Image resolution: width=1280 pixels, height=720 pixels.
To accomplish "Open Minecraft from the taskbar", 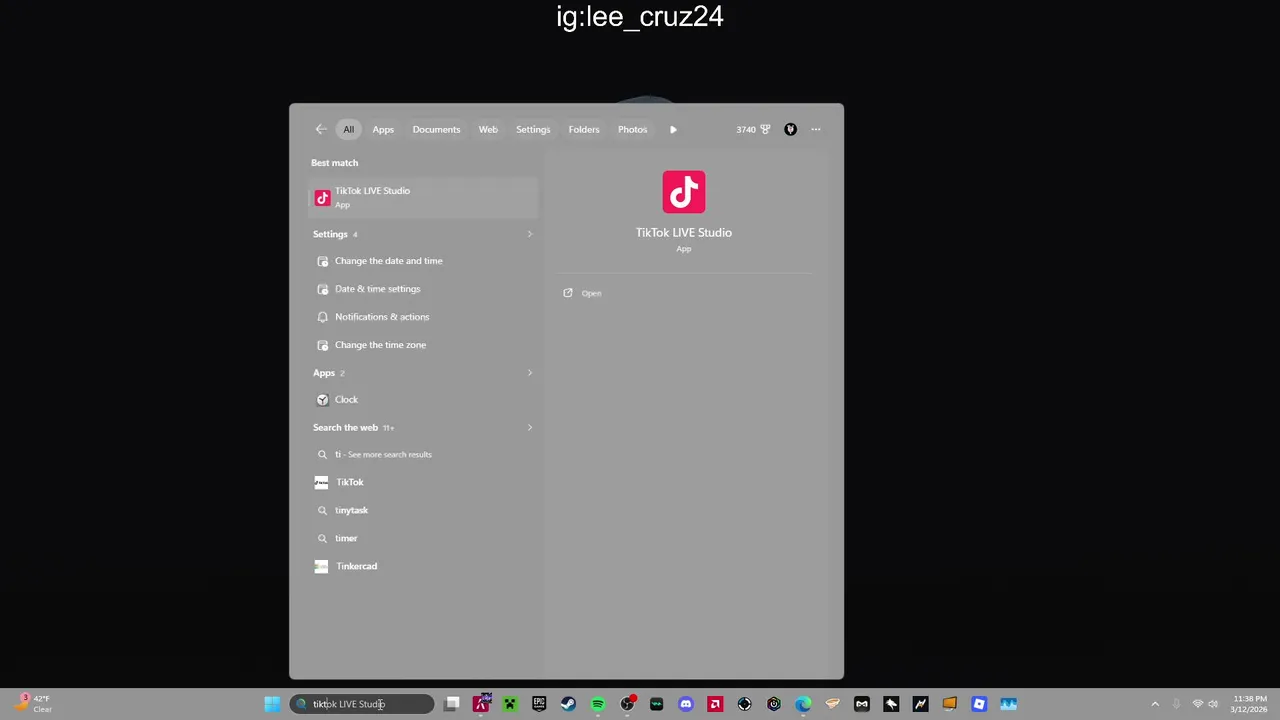I will click(510, 704).
